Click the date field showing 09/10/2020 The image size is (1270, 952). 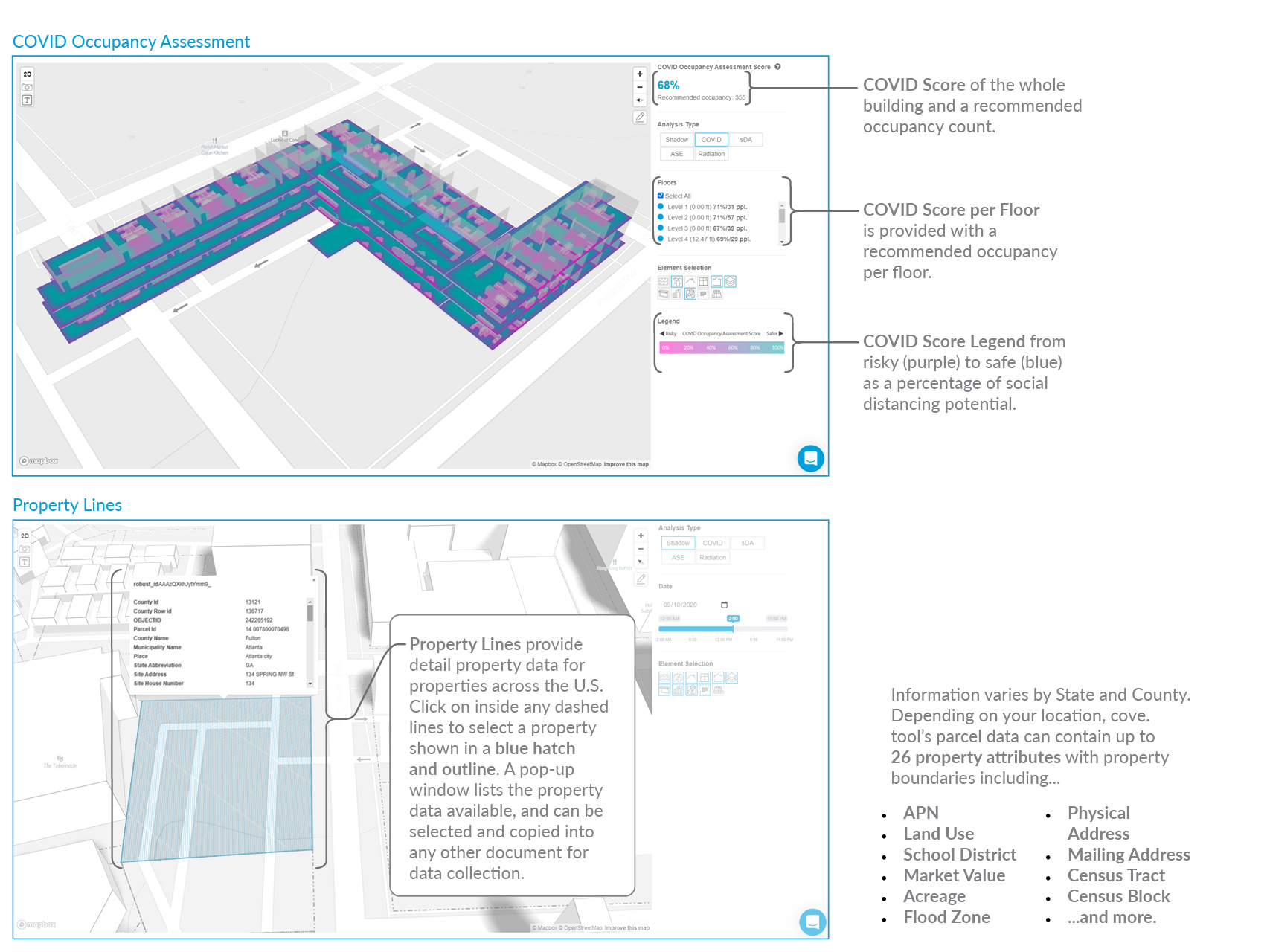(x=680, y=605)
